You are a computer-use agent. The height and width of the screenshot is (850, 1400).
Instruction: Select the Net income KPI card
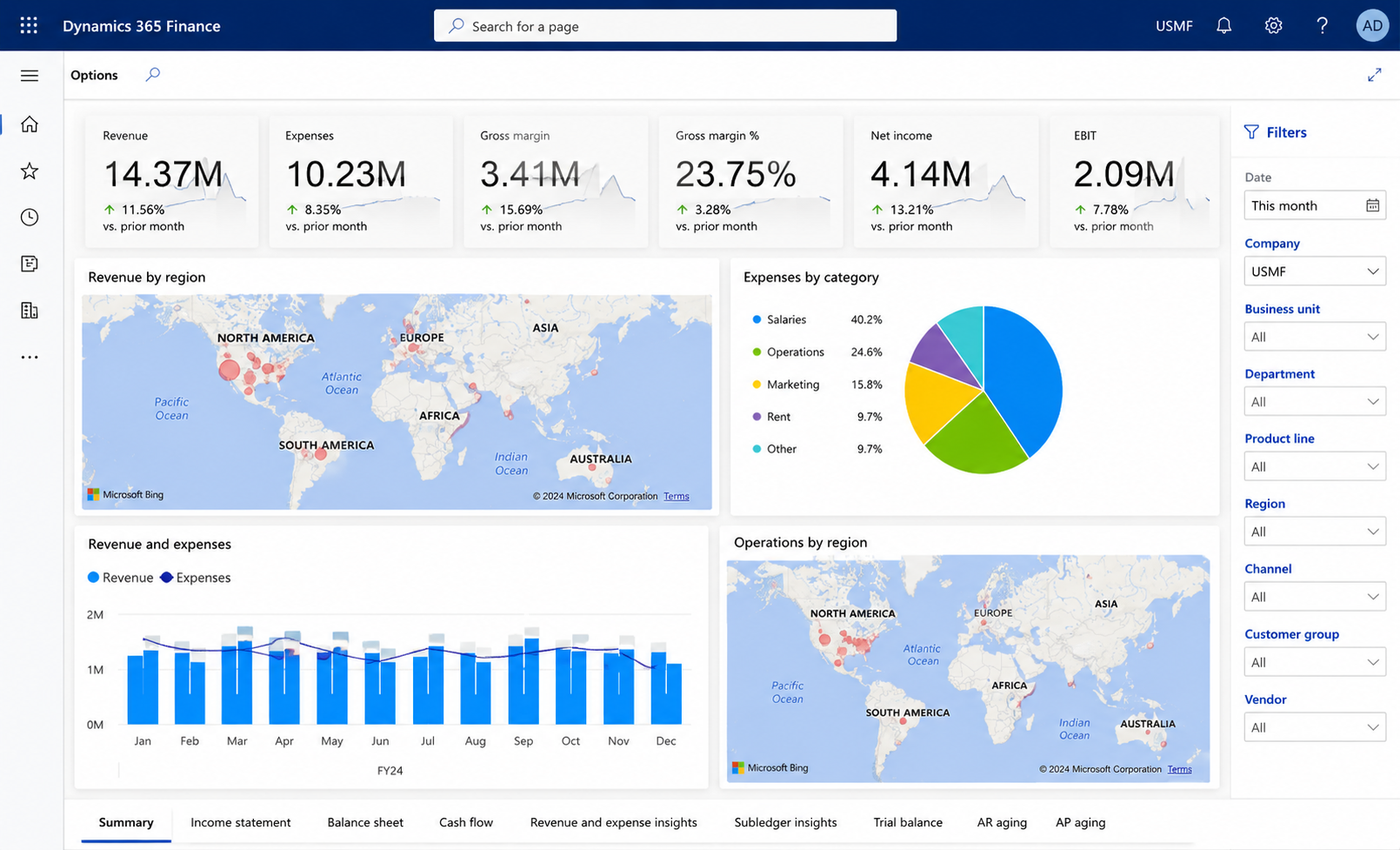point(946,182)
